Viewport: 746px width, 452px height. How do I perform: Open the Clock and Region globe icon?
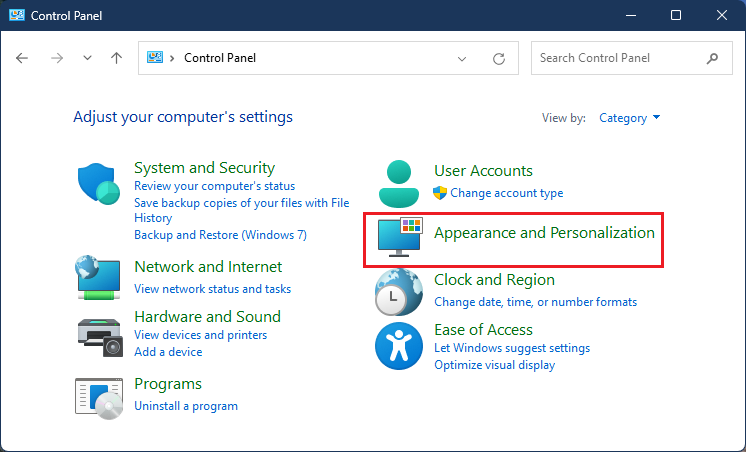[399, 292]
